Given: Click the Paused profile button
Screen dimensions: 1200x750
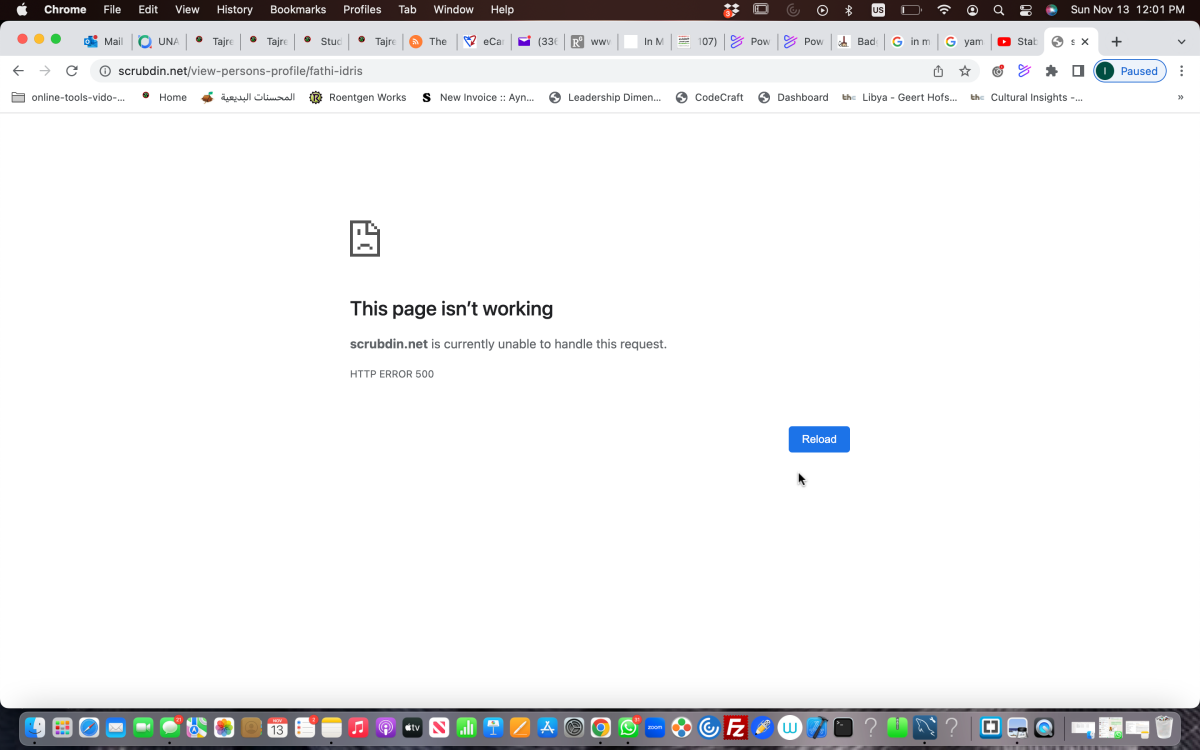Looking at the screenshot, I should pos(1130,71).
